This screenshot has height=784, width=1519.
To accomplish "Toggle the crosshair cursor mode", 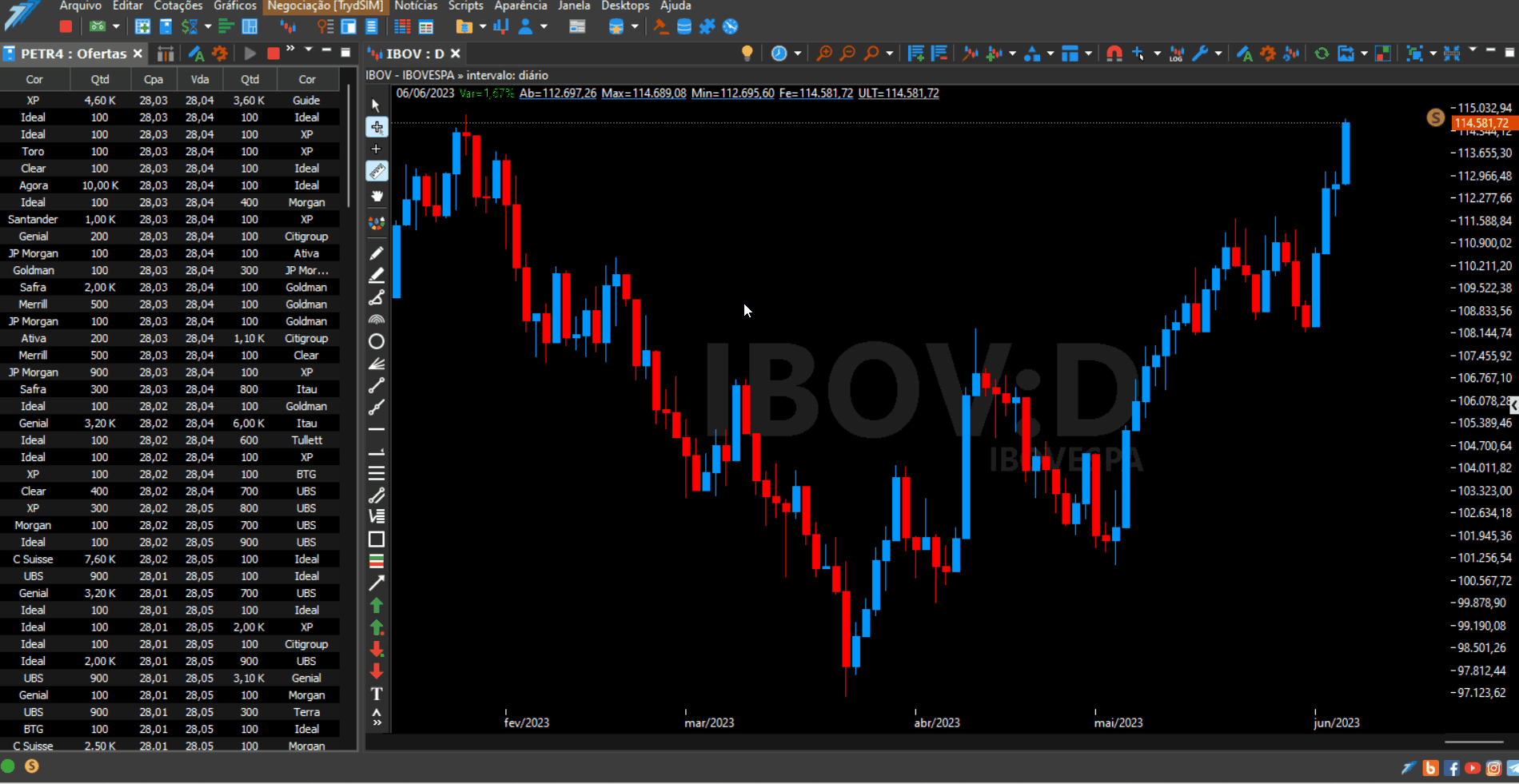I will click(x=377, y=127).
